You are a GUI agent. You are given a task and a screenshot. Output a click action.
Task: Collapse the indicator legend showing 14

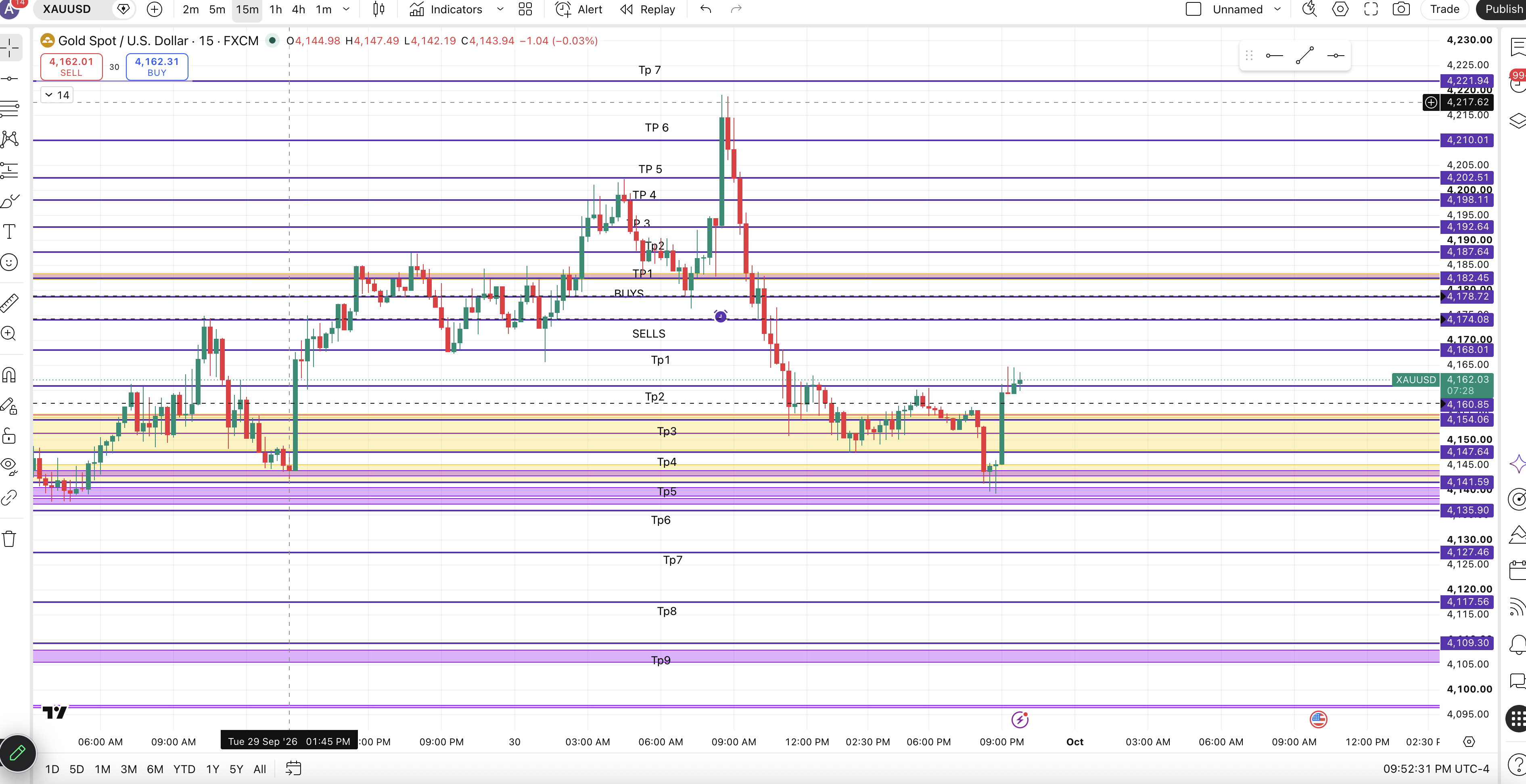coord(57,95)
